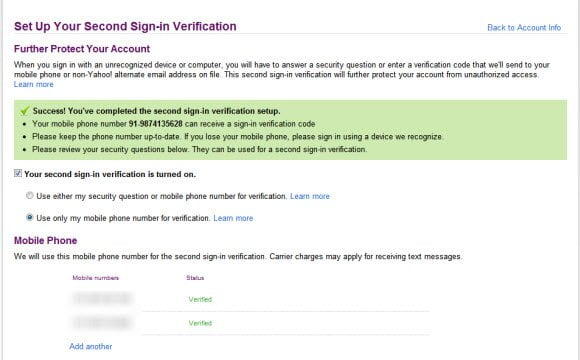Click the first Verified status label
The height and width of the screenshot is (360, 580).
tap(200, 299)
